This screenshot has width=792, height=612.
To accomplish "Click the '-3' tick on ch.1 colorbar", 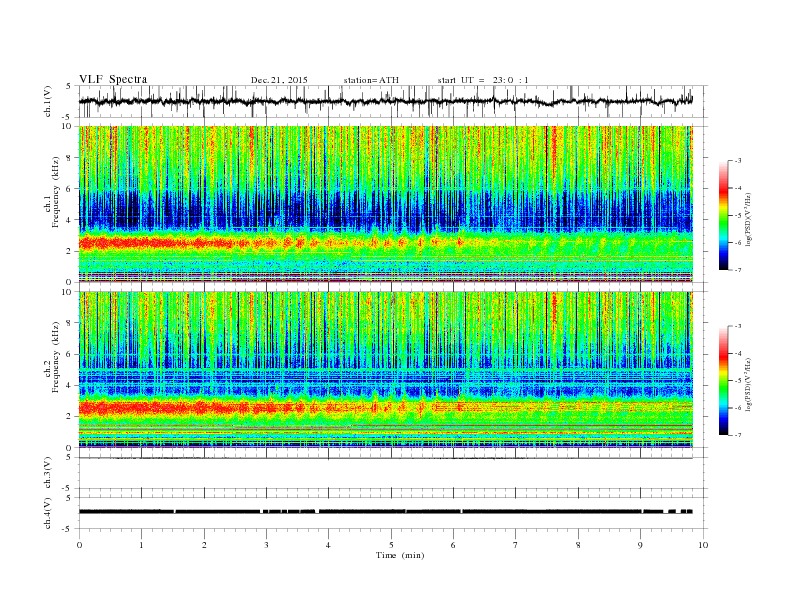I will click(738, 161).
